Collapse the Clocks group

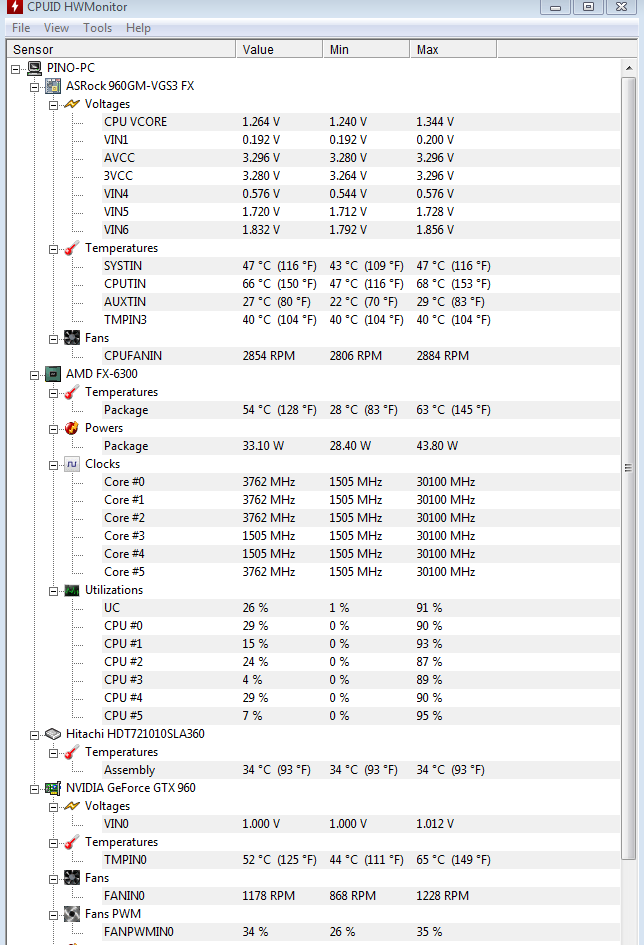pyautogui.click(x=53, y=465)
